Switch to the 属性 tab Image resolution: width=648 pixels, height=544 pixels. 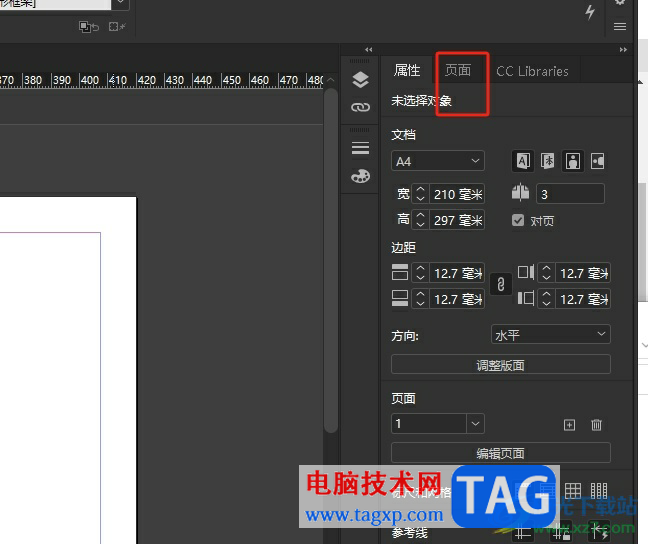pyautogui.click(x=407, y=71)
